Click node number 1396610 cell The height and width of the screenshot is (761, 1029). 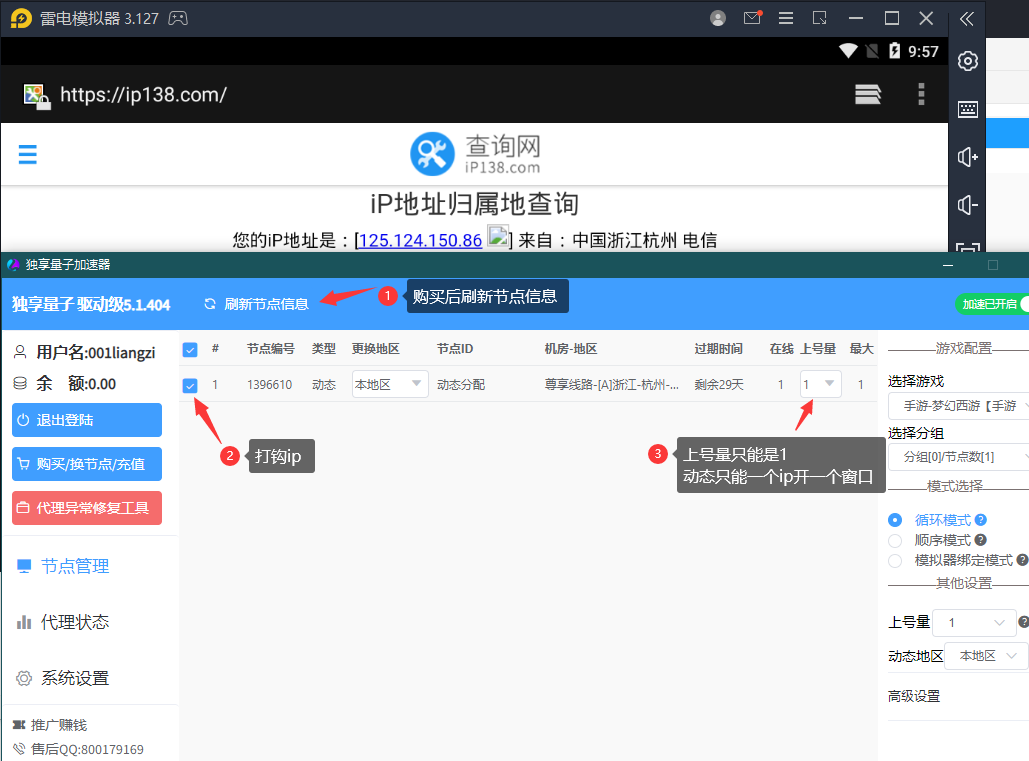[270, 385]
